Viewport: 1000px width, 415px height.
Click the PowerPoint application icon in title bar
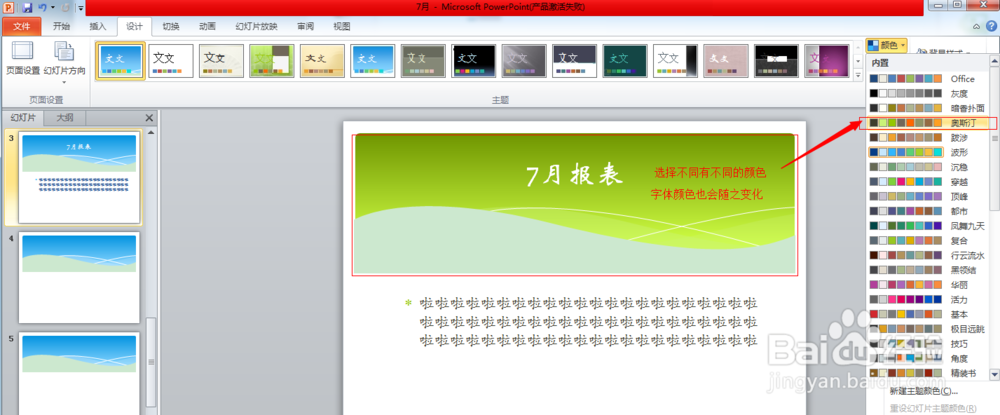pos(9,8)
